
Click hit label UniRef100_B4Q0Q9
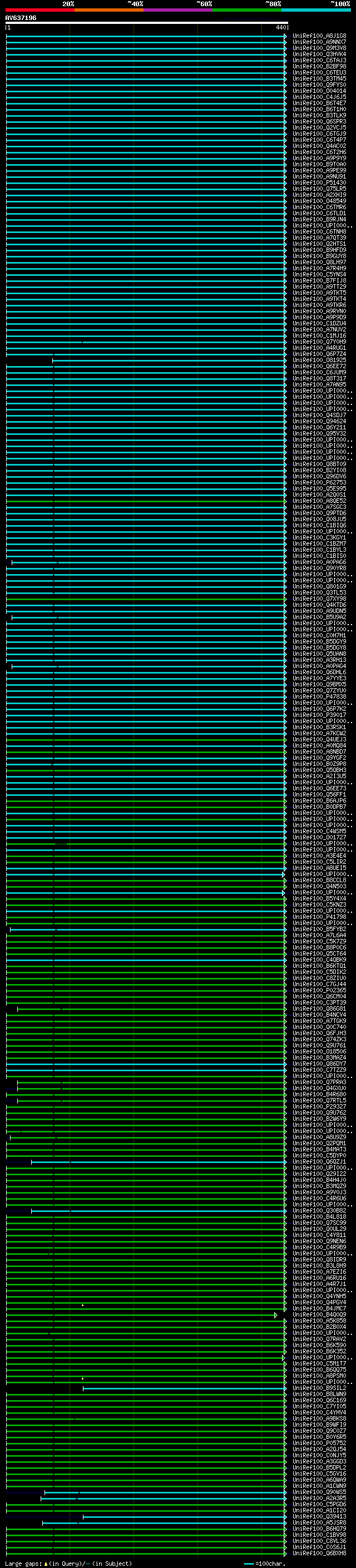point(319,1315)
